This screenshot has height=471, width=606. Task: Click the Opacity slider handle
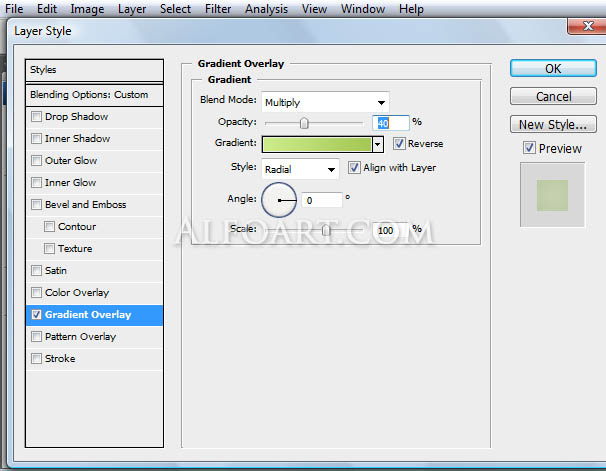coord(304,123)
